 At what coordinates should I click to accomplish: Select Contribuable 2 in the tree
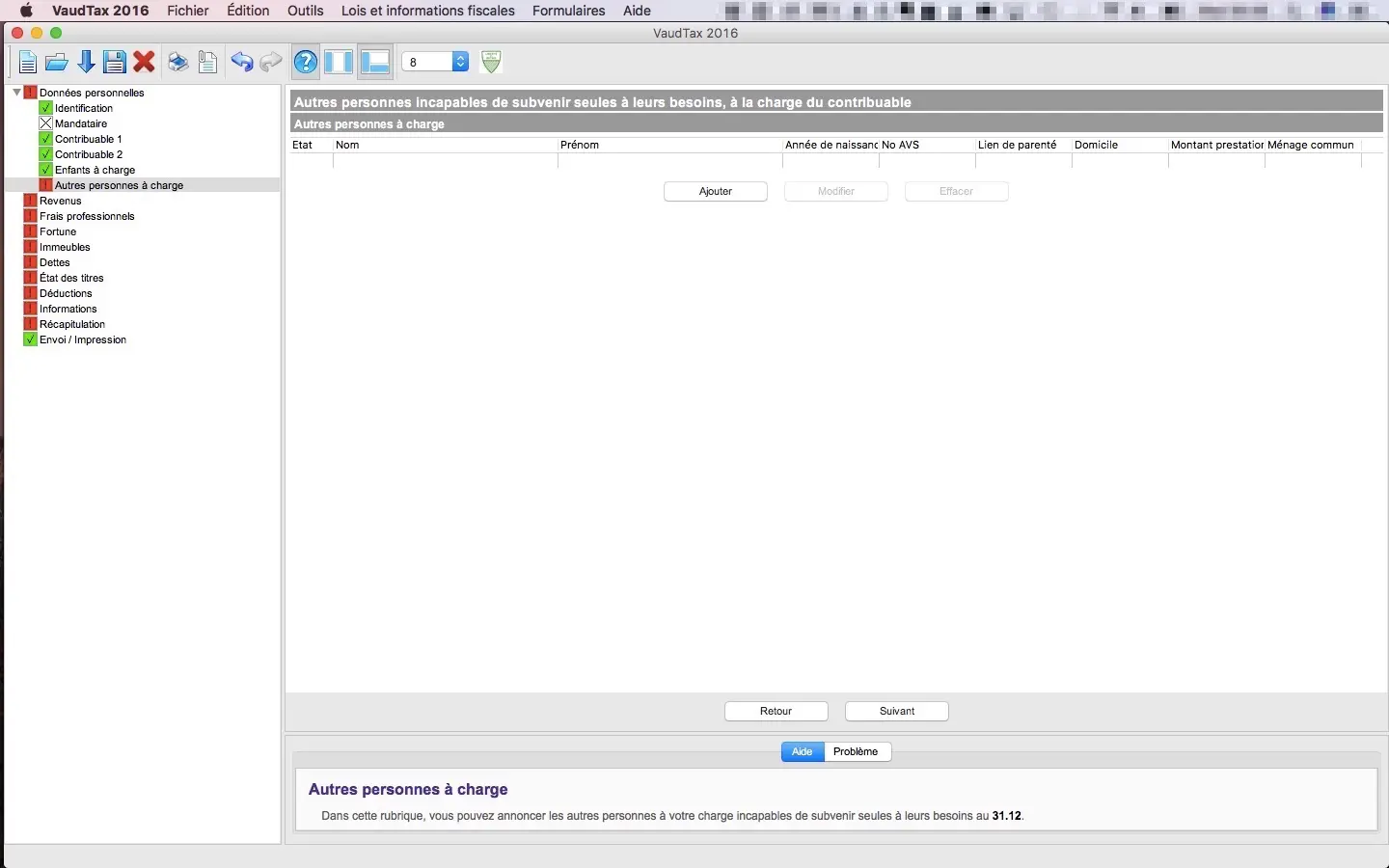point(89,154)
